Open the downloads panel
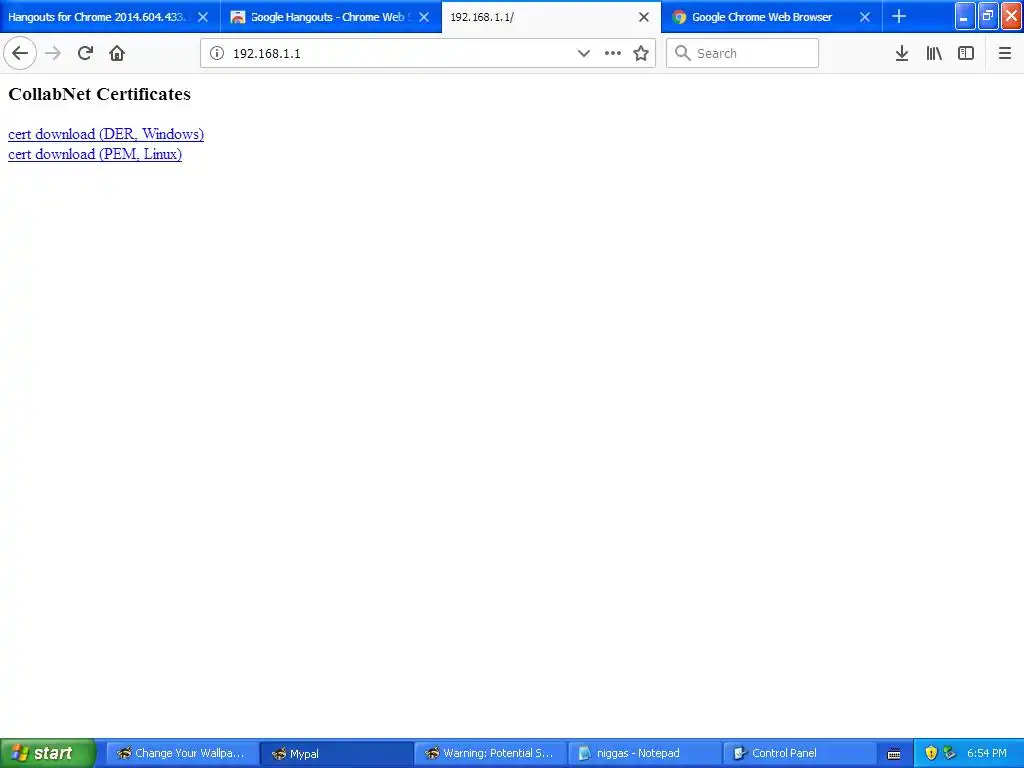Screen dimensions: 1024x768 pos(902,53)
